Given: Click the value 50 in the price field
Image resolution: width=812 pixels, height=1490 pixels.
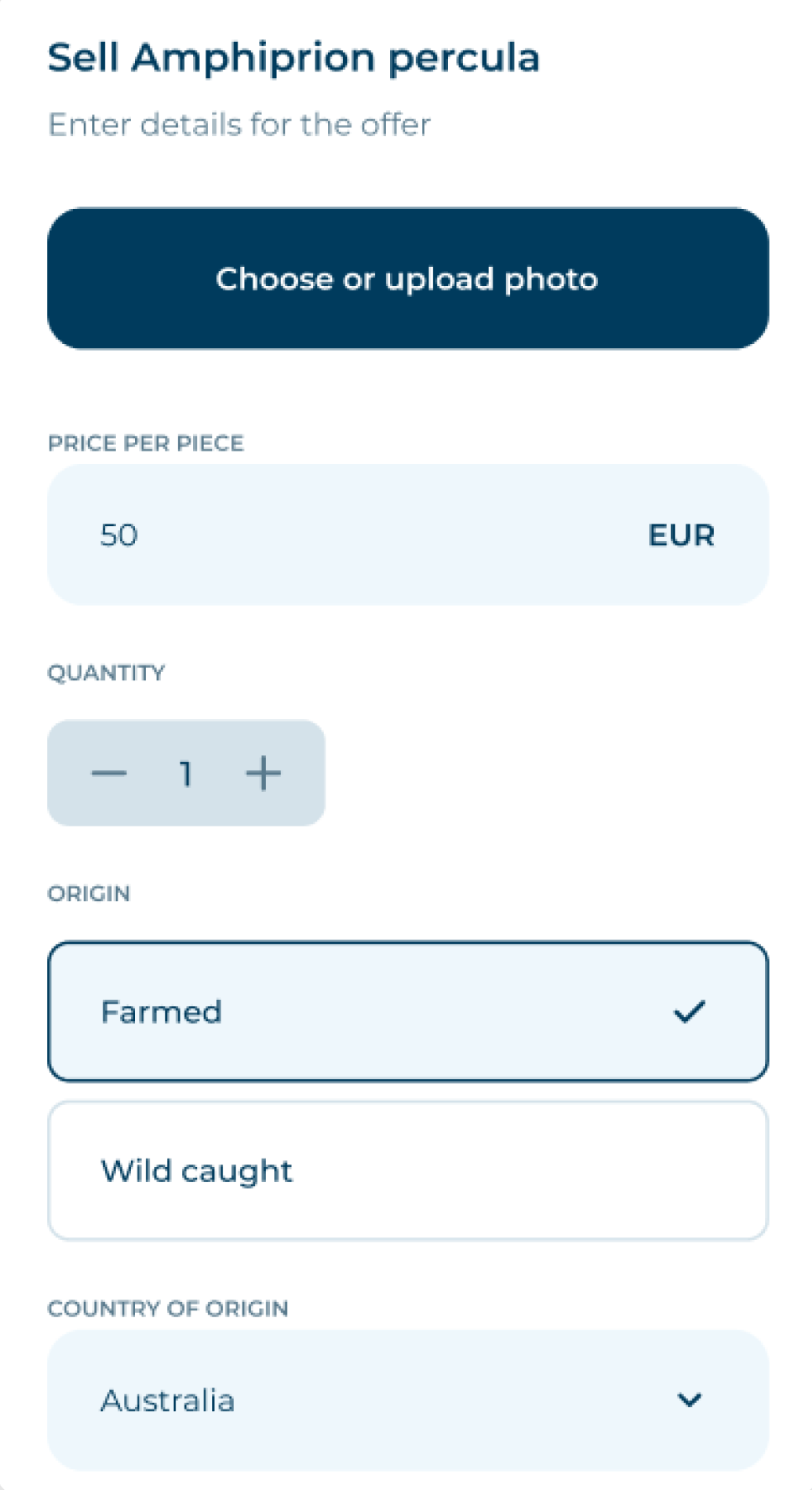Looking at the screenshot, I should [x=119, y=535].
